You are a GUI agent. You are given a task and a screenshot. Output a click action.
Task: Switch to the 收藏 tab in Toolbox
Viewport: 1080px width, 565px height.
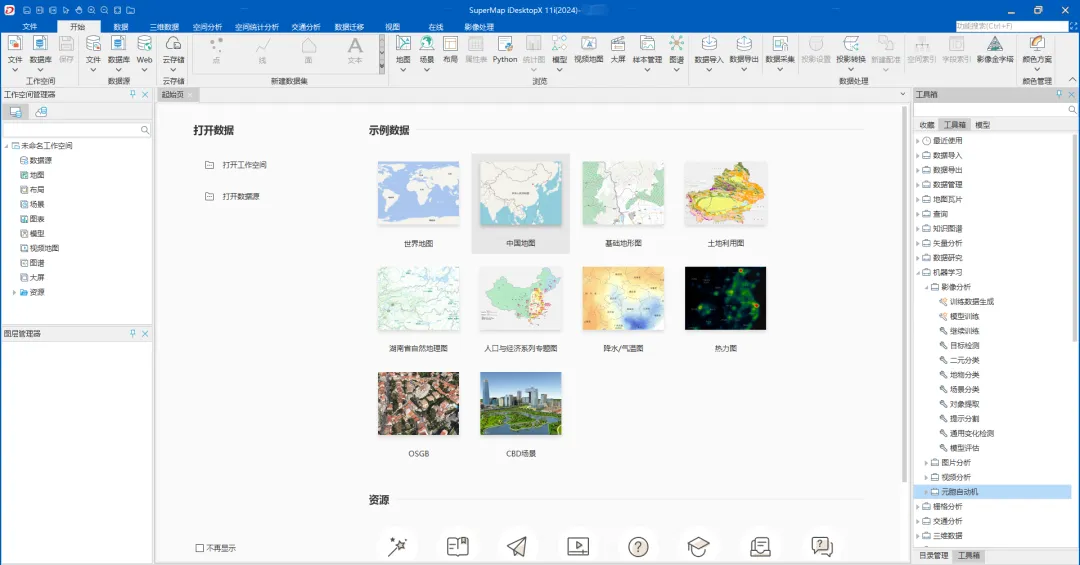[x=927, y=125]
